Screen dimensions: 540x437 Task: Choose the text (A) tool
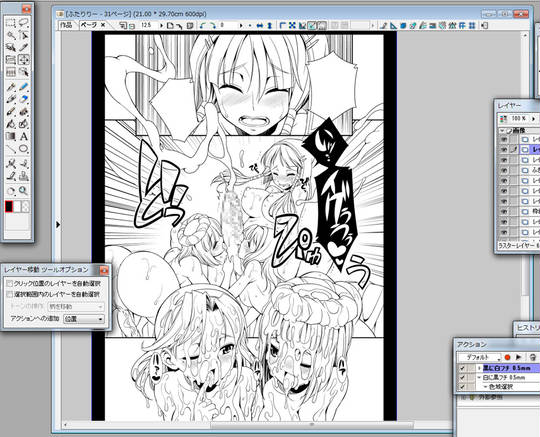click(x=23, y=136)
